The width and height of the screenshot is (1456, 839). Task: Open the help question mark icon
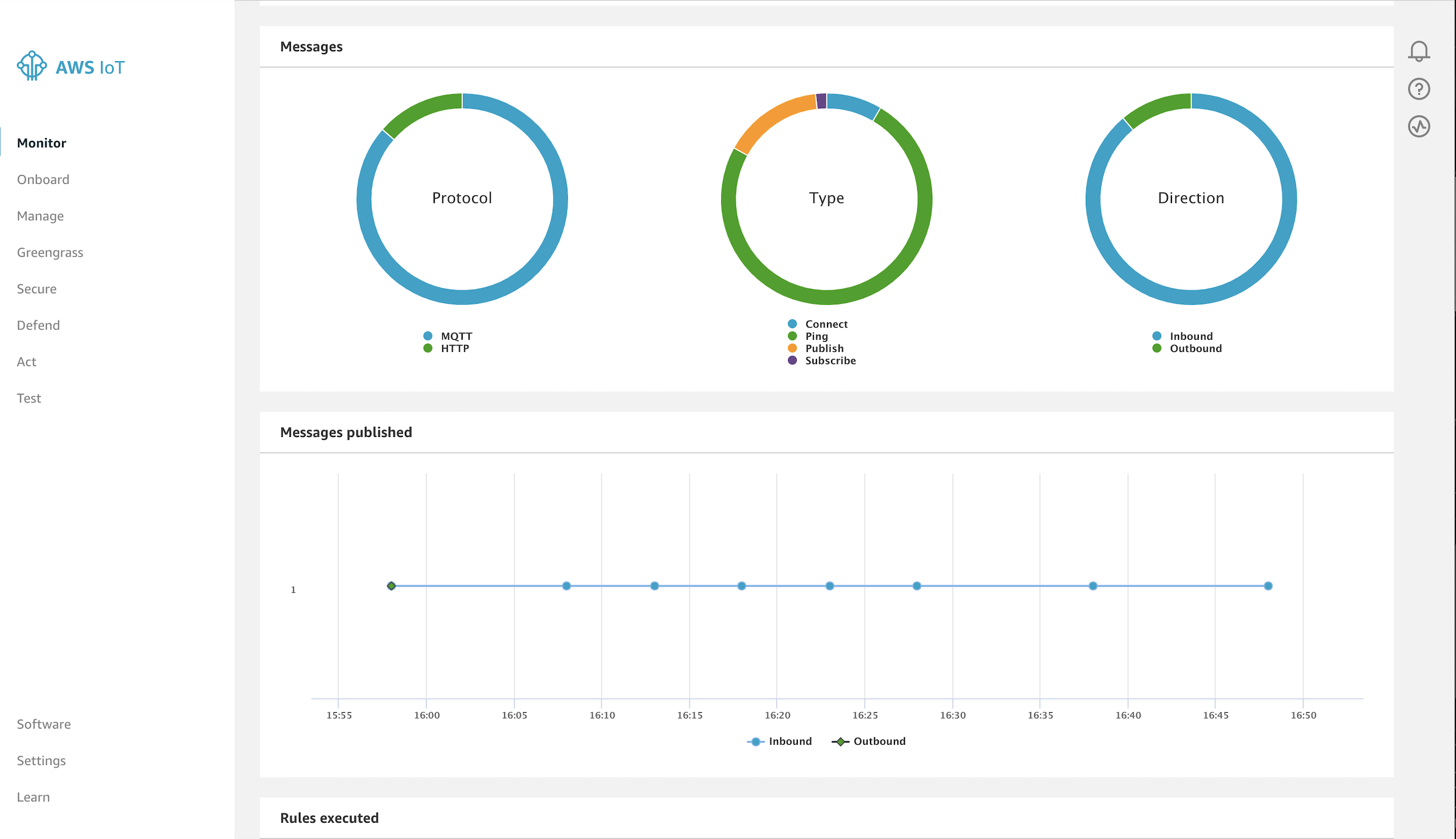click(1418, 89)
